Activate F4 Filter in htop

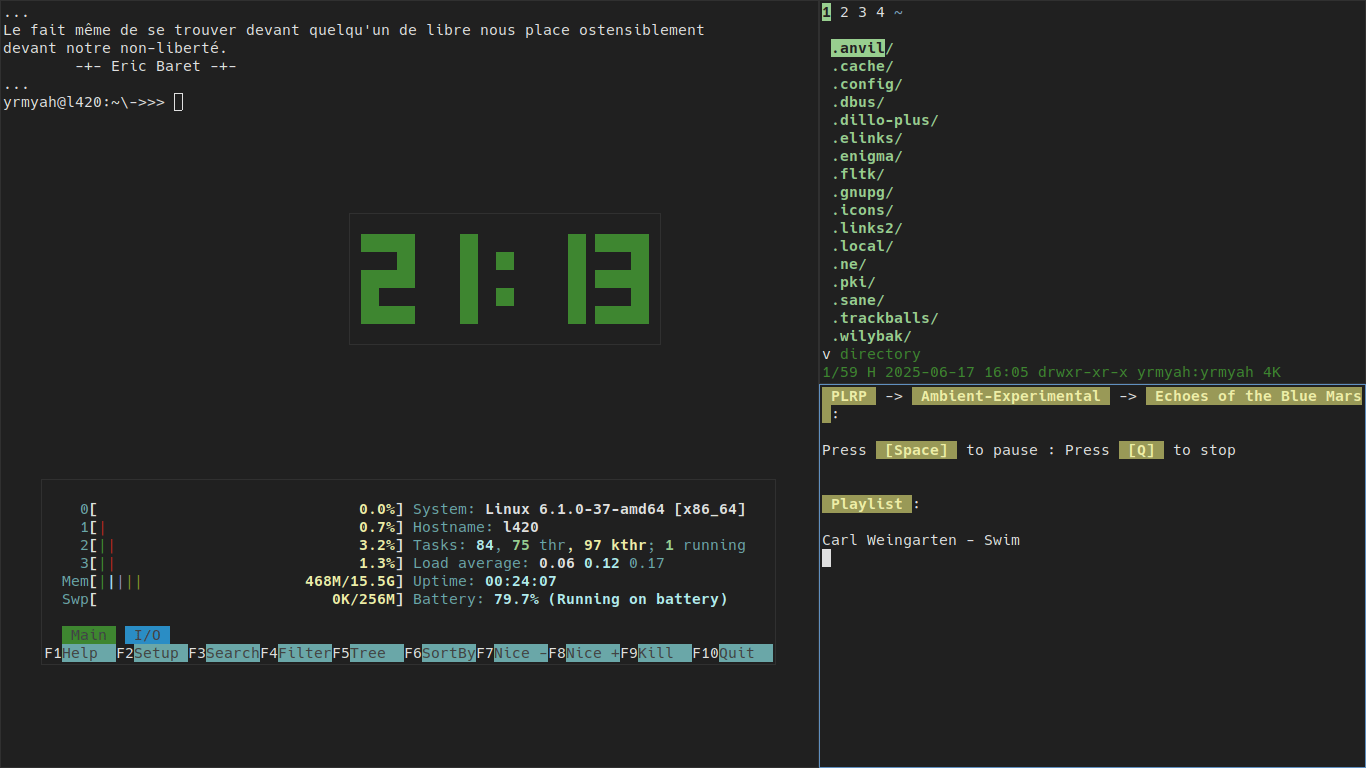point(297,653)
